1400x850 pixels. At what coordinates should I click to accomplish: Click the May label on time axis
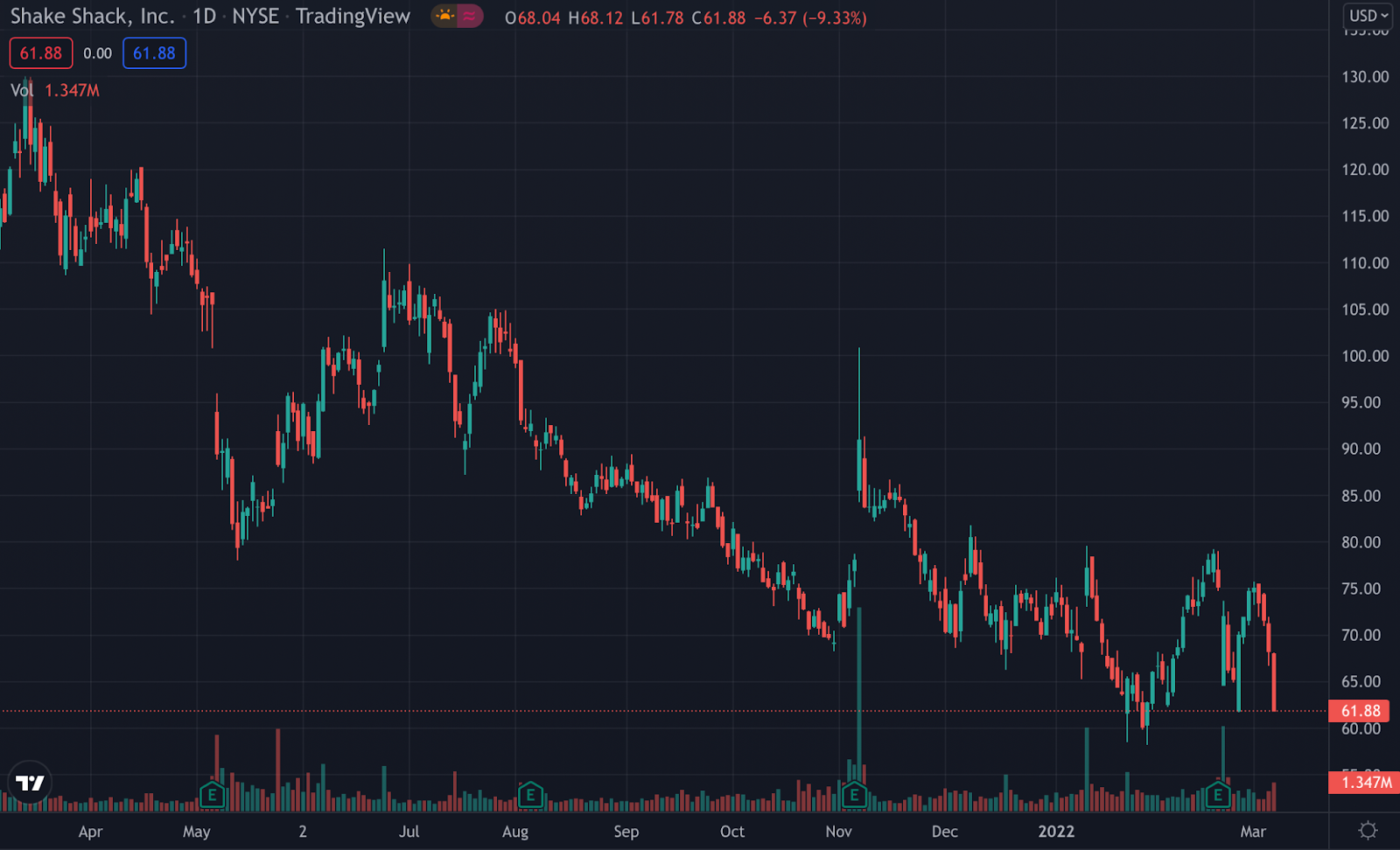[x=197, y=832]
